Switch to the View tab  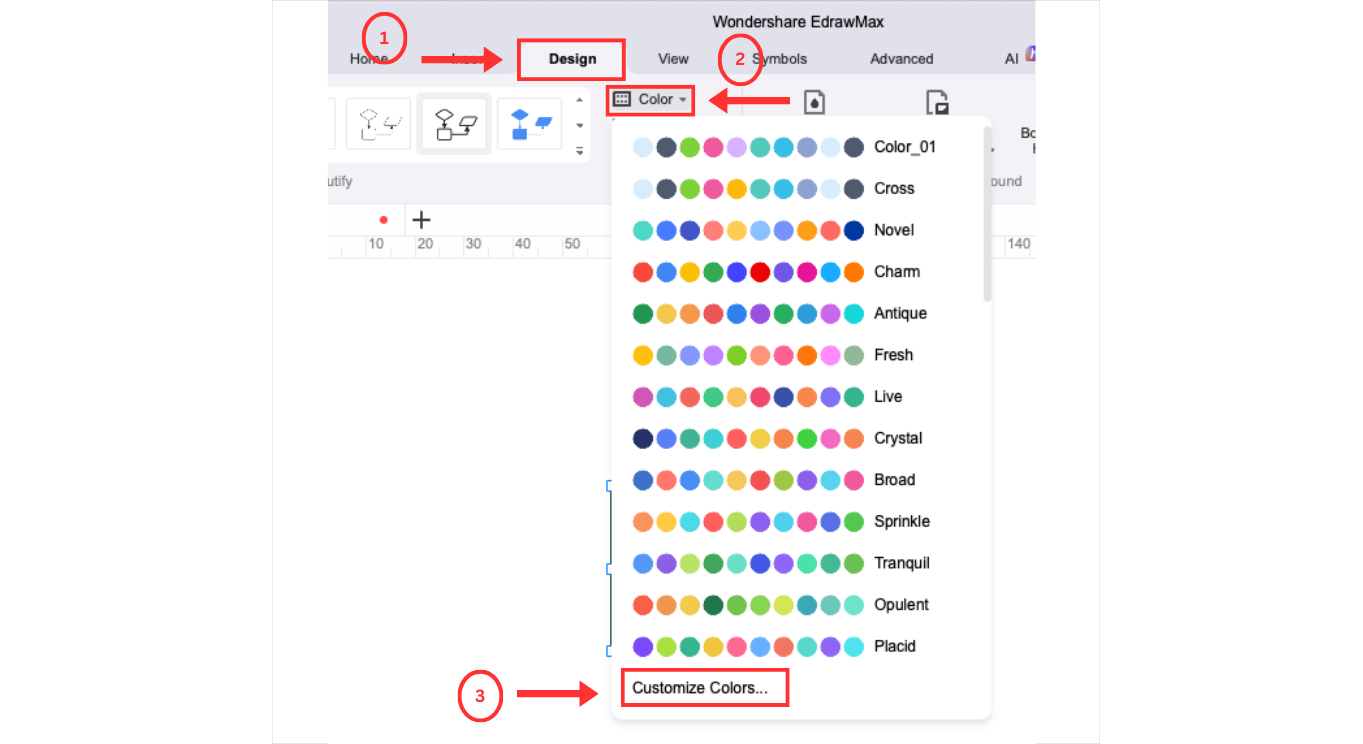(x=673, y=59)
